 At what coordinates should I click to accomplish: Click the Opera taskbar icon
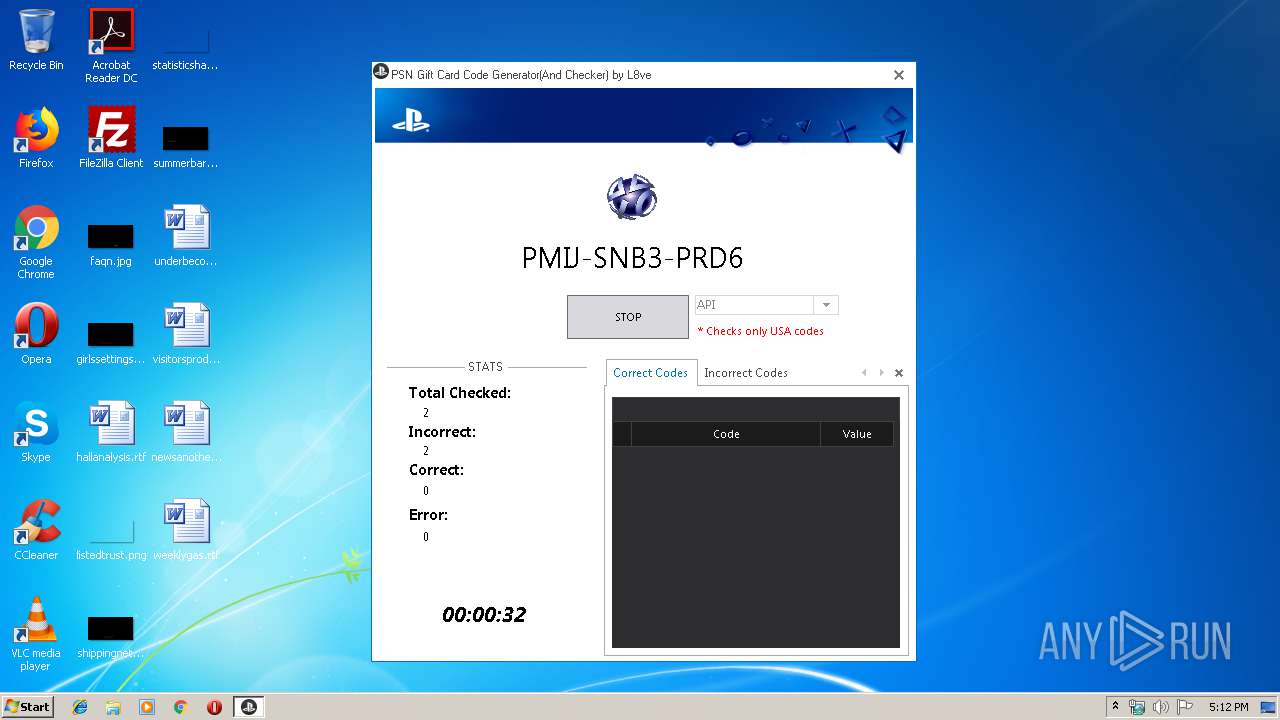(214, 707)
